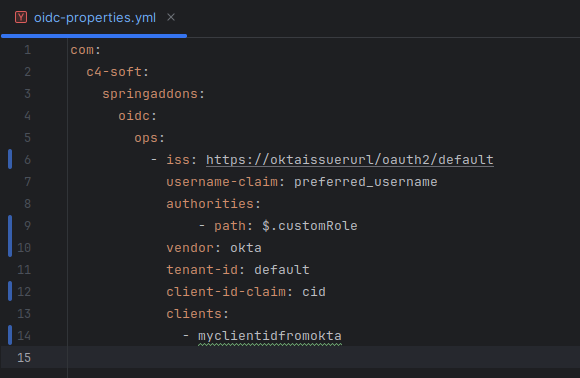Click the underlined 'myclientidfromokta' entry
This screenshot has width=580, height=378.
[x=270, y=336]
